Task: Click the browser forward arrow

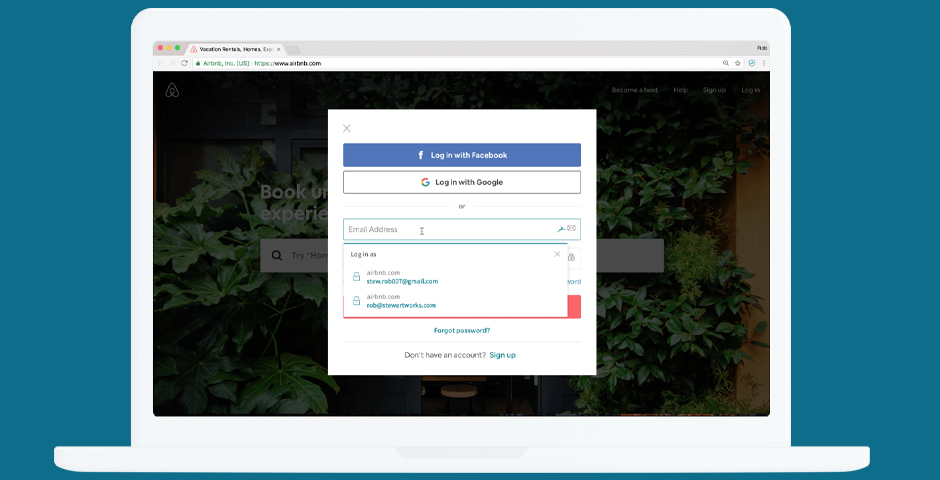Action: coord(172,63)
